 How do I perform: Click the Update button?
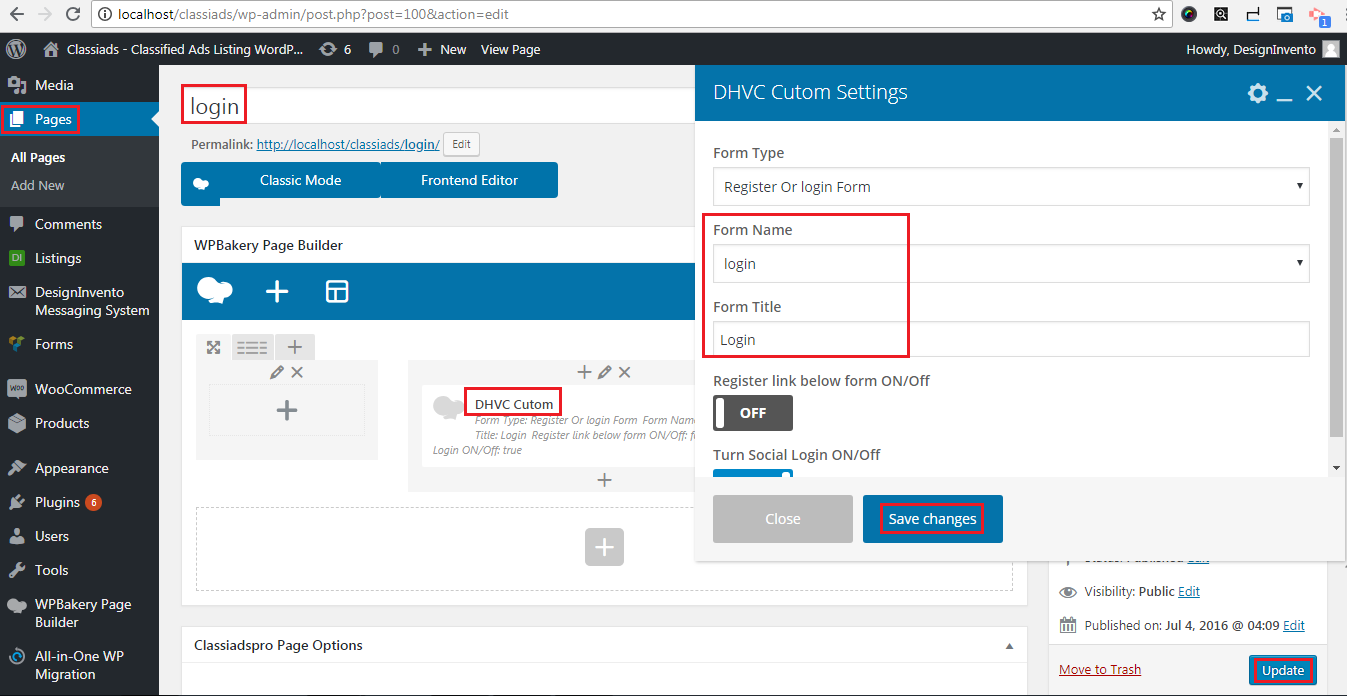coord(1283,670)
